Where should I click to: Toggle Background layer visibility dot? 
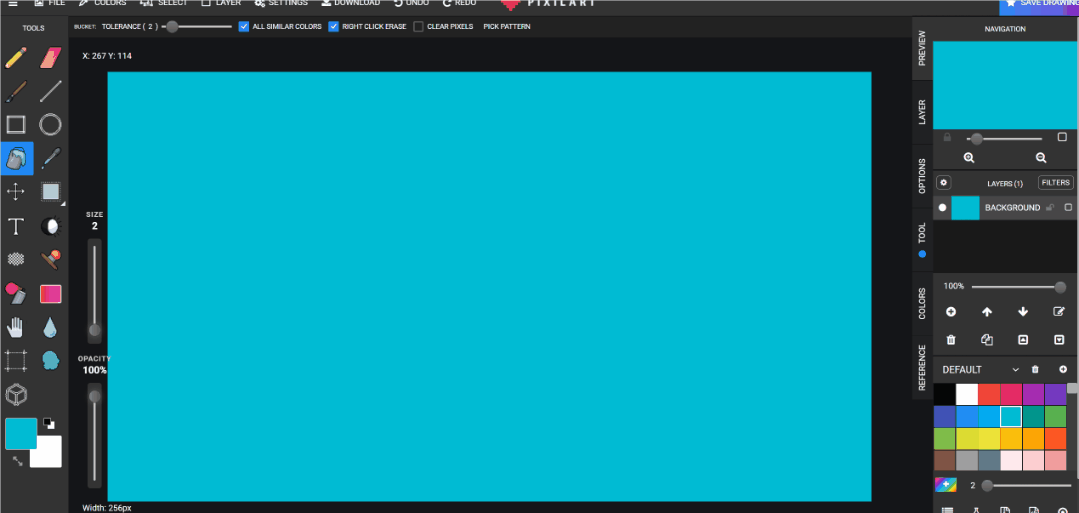click(943, 207)
